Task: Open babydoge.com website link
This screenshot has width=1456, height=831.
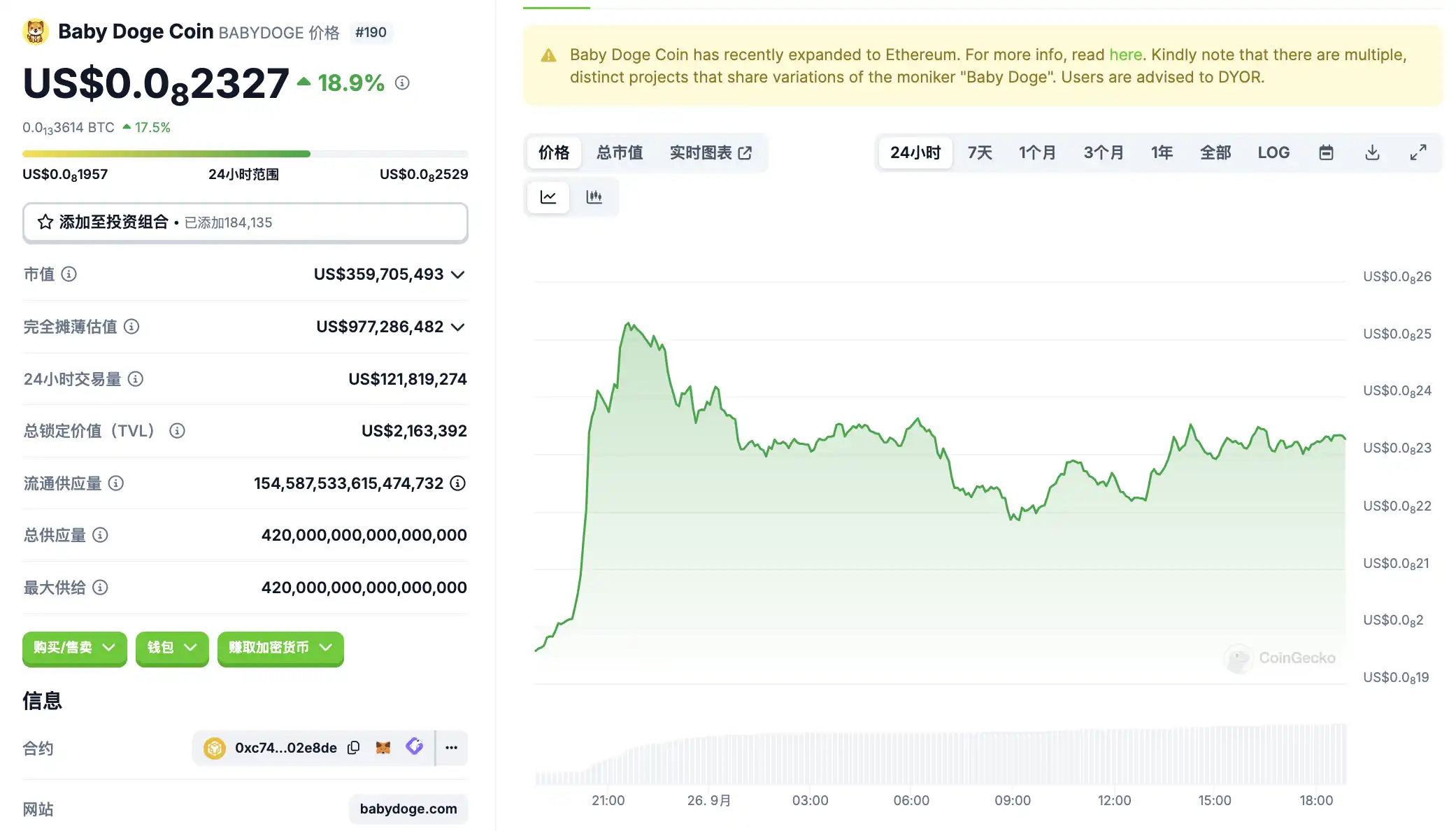Action: (x=408, y=809)
